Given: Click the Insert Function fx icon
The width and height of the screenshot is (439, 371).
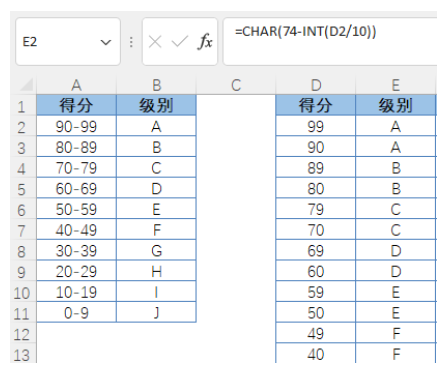Looking at the screenshot, I should (x=205, y=42).
